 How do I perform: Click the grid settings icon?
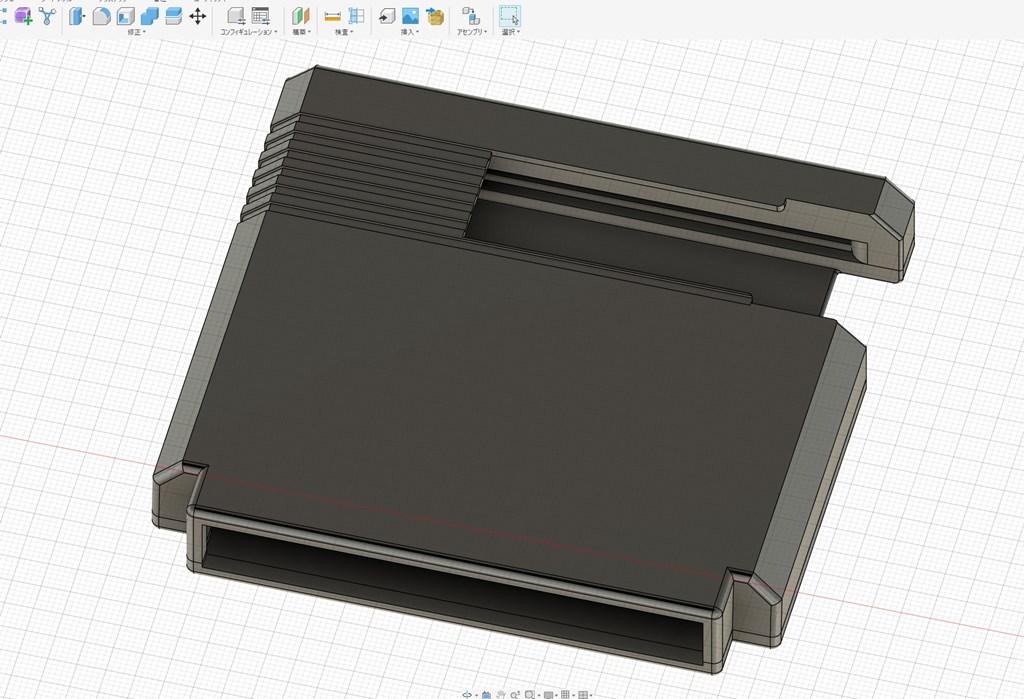(x=566, y=694)
